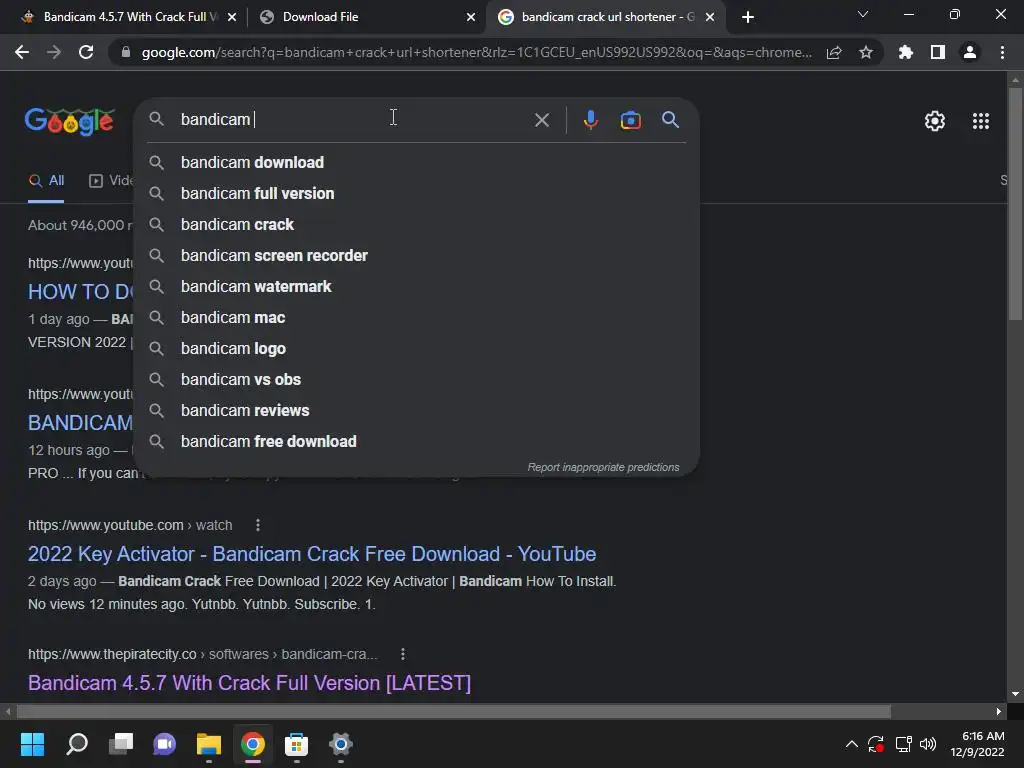
Task: Open Teams Chat from taskbar
Action: [x=165, y=744]
